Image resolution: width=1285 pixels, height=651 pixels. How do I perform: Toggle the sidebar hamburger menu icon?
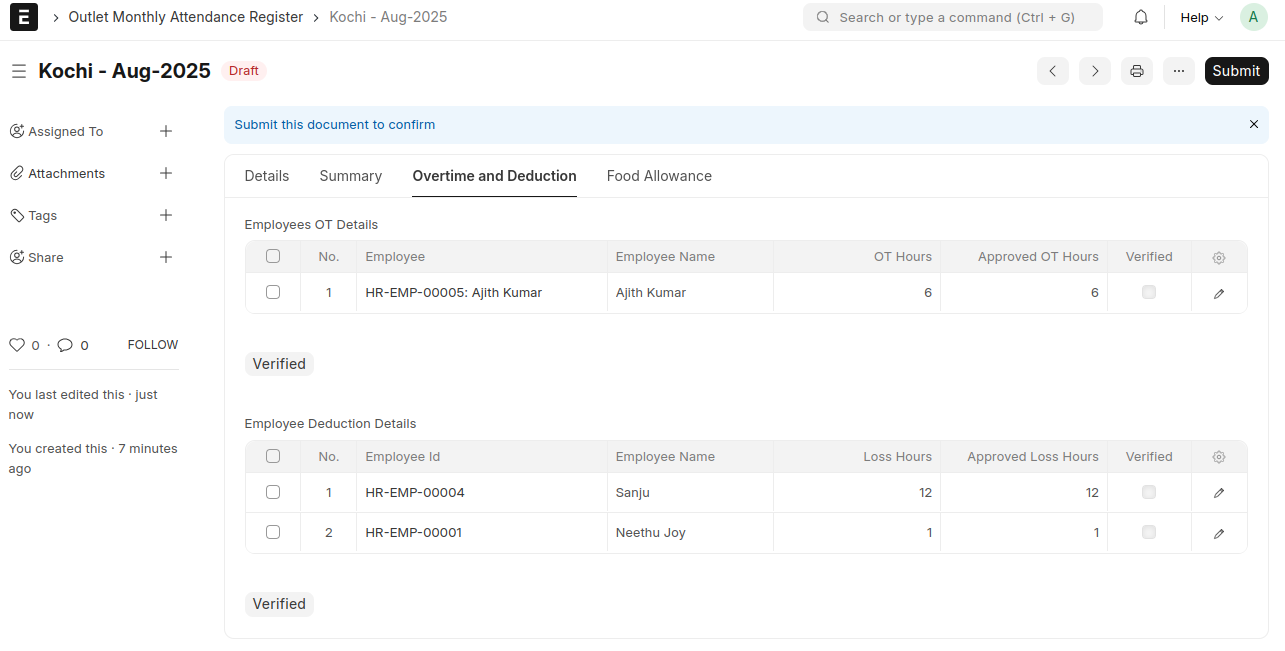pyautogui.click(x=19, y=71)
